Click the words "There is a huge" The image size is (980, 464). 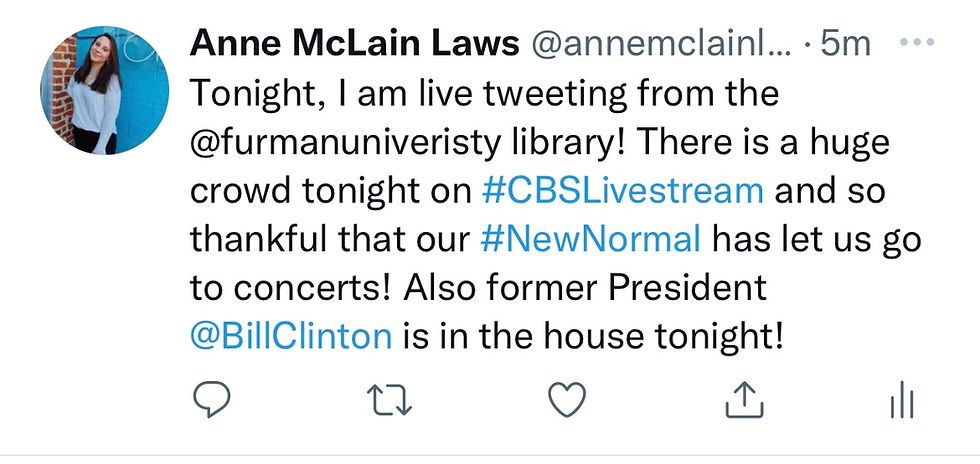[762, 144]
